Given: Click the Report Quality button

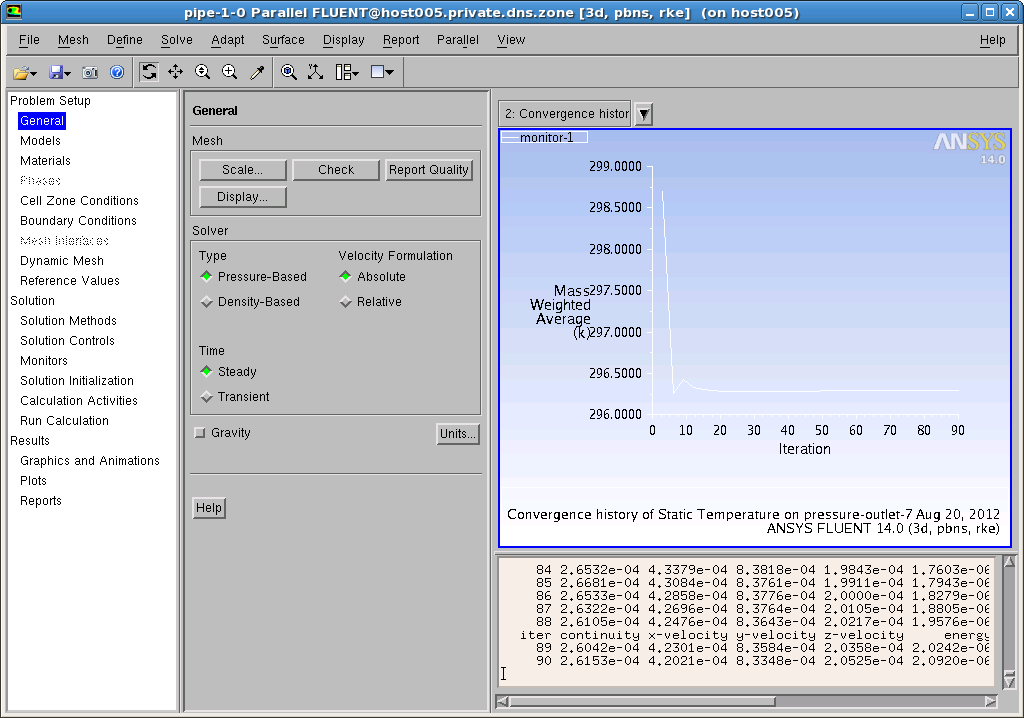Looking at the screenshot, I should click(429, 170).
